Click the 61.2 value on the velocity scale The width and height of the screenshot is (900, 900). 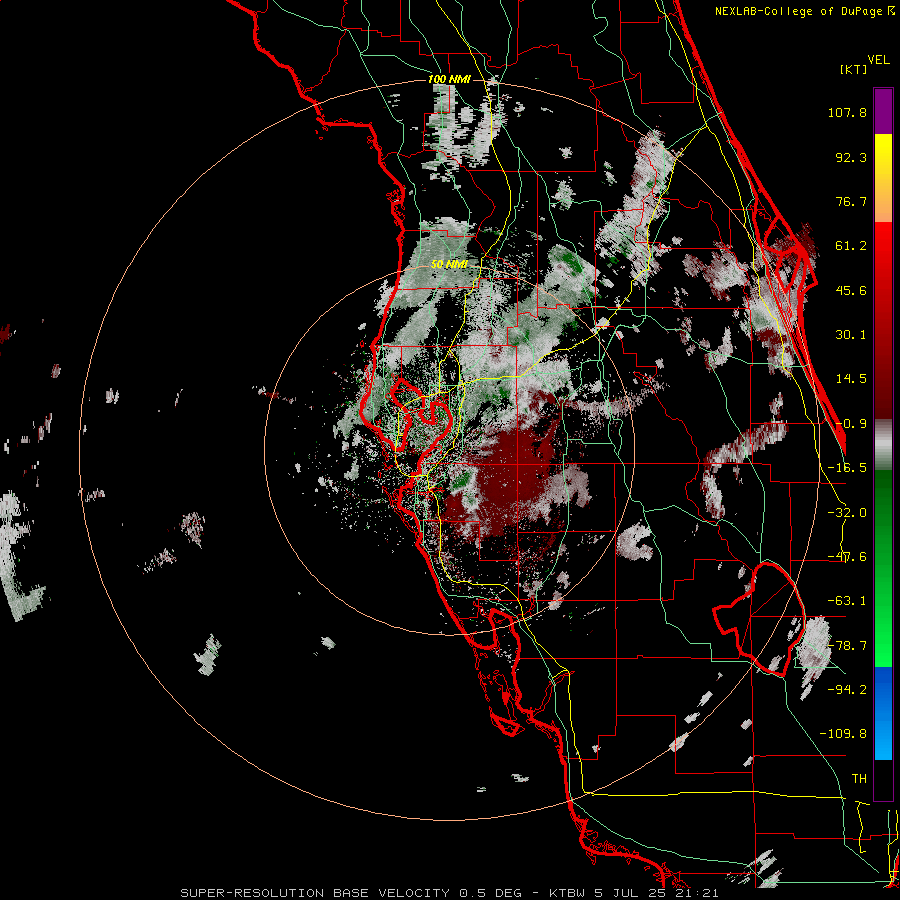(x=851, y=246)
